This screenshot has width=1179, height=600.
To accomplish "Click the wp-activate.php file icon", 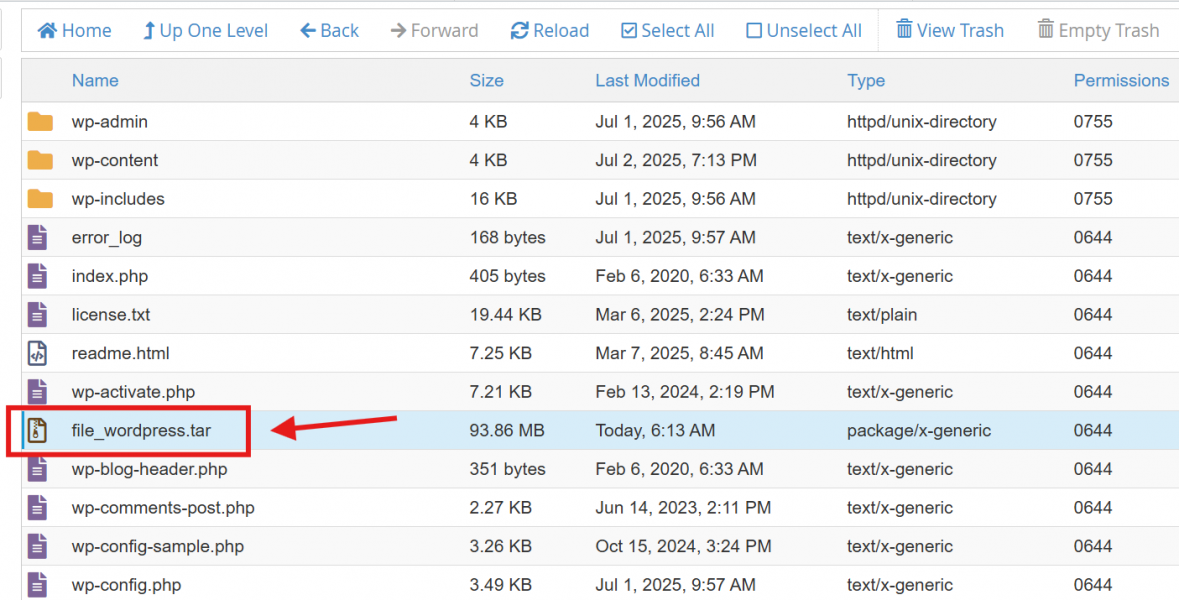I will [x=37, y=392].
